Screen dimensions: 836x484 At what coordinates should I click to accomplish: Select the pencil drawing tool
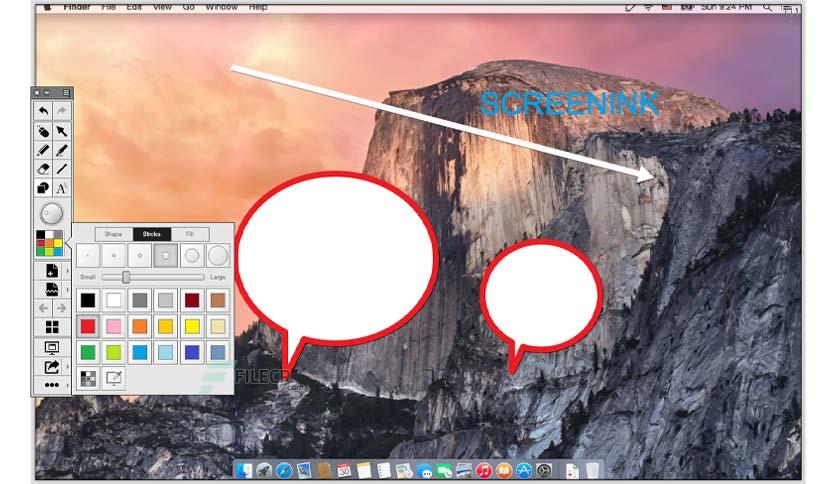pos(43,150)
